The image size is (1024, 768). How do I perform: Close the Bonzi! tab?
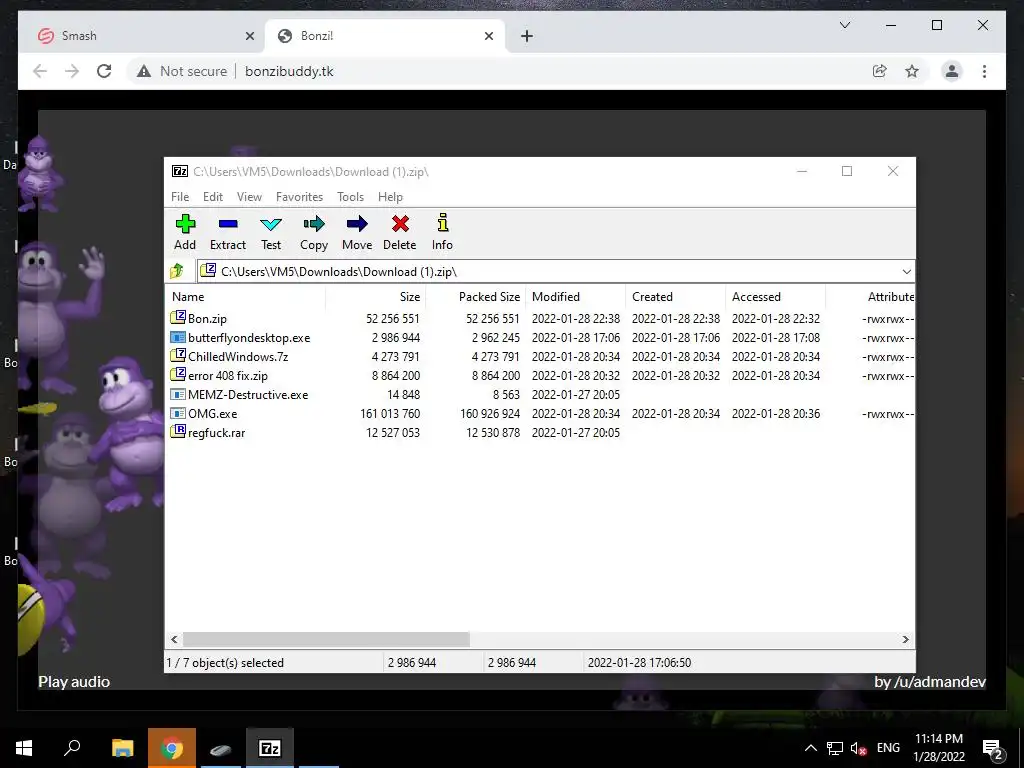488,37
